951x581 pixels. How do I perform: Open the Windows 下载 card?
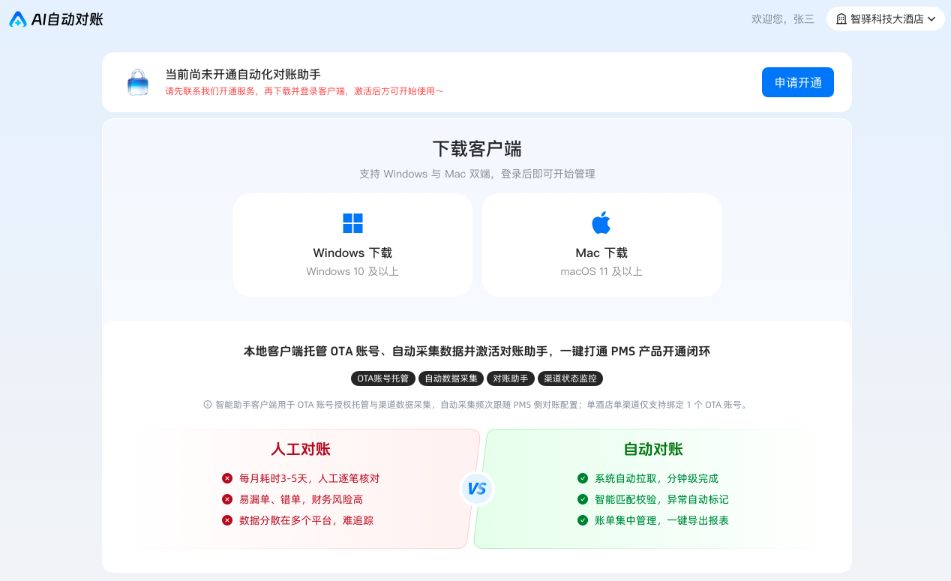tap(352, 245)
